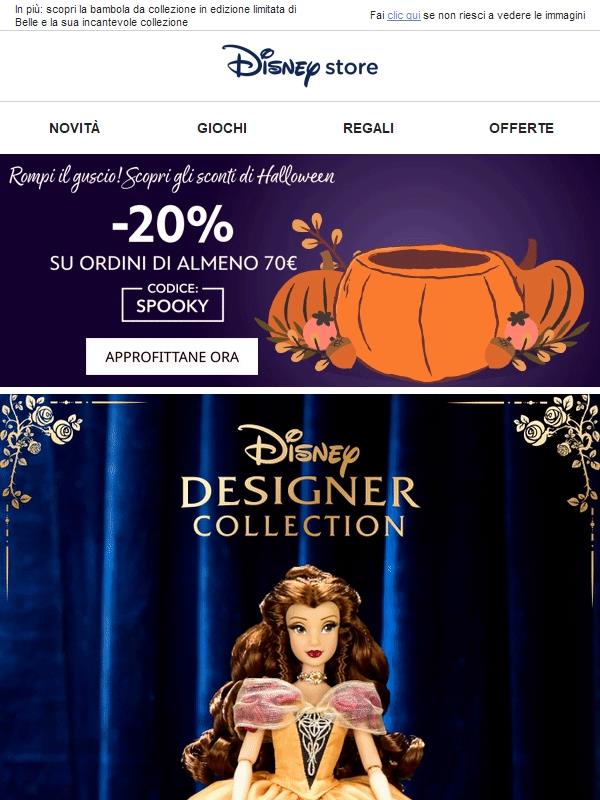This screenshot has width=600, height=800.
Task: Click the APPROFITTANE ORA button
Action: coord(172,357)
